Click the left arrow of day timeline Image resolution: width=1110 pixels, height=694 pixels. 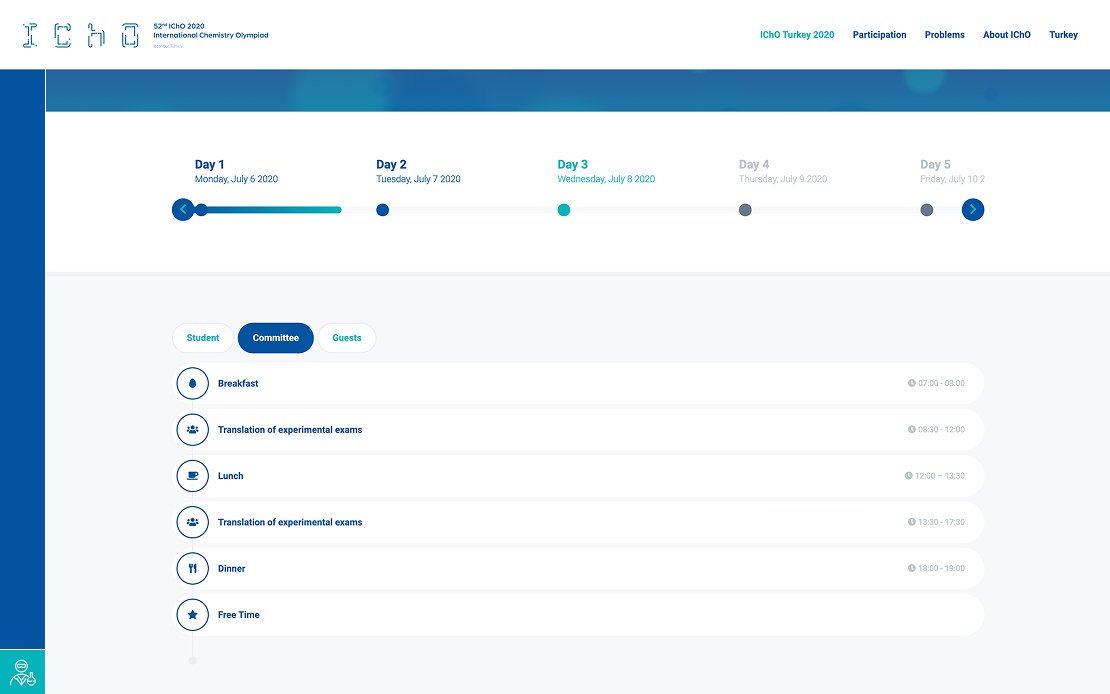[183, 210]
